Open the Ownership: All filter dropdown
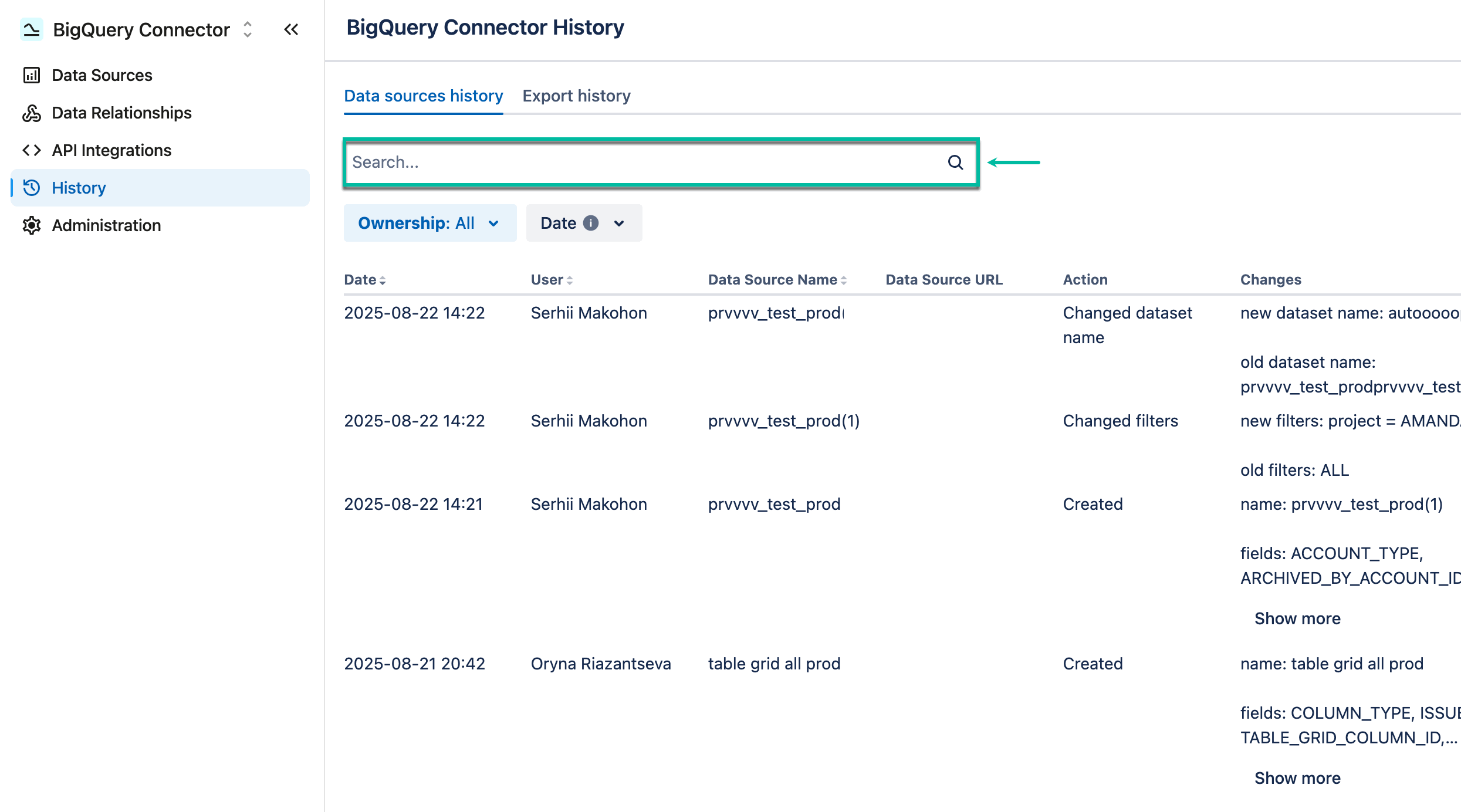The width and height of the screenshot is (1461, 812). coord(430,223)
